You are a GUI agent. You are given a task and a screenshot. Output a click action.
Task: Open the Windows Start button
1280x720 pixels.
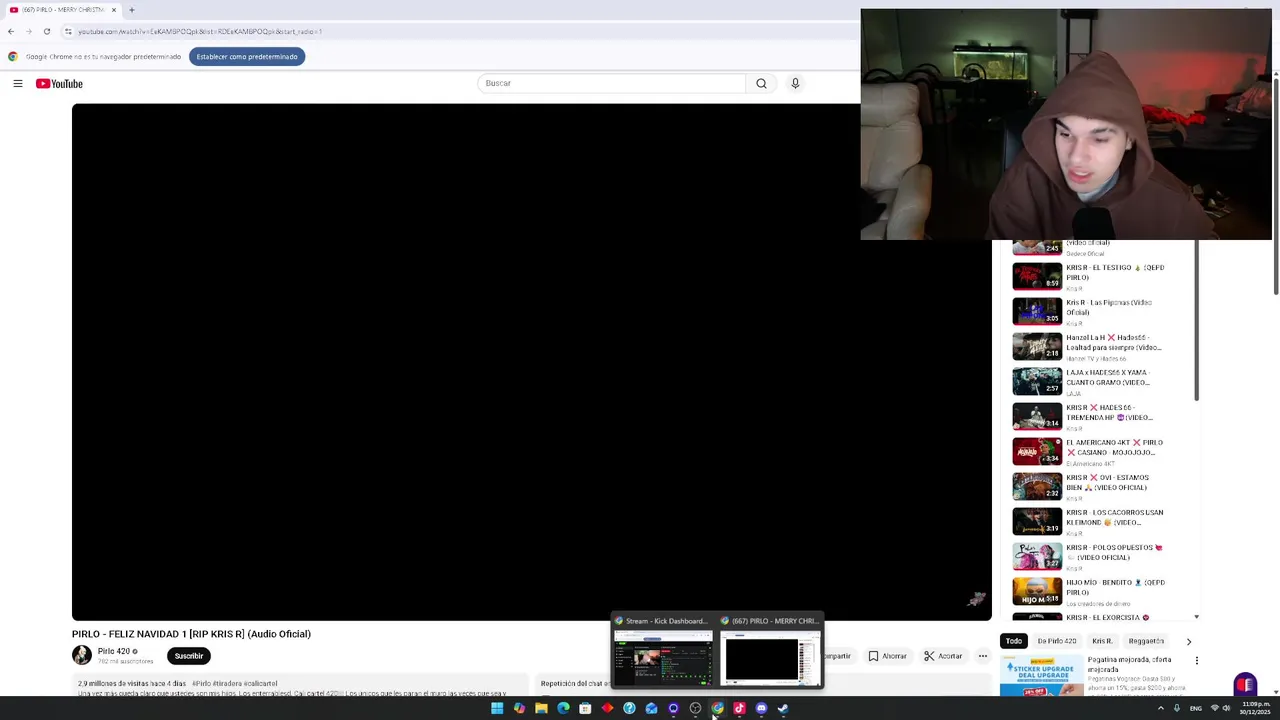pos(497,708)
